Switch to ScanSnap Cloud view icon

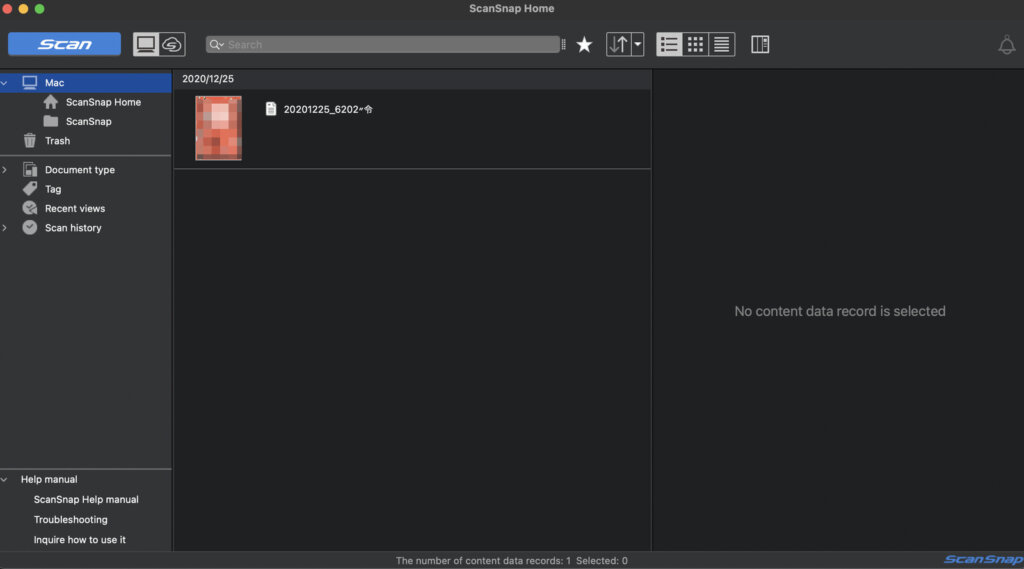click(x=172, y=44)
